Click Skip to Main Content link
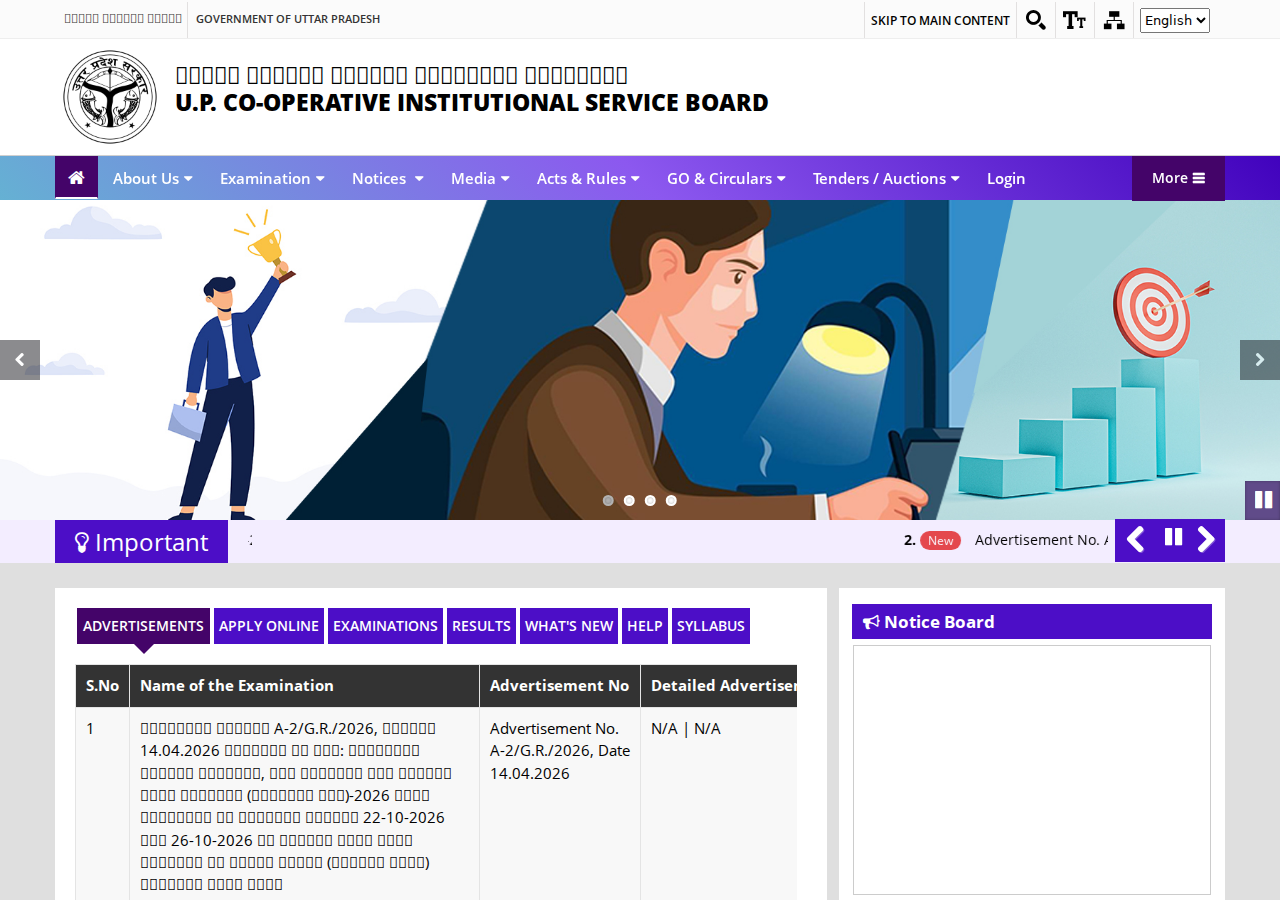 pos(940,20)
